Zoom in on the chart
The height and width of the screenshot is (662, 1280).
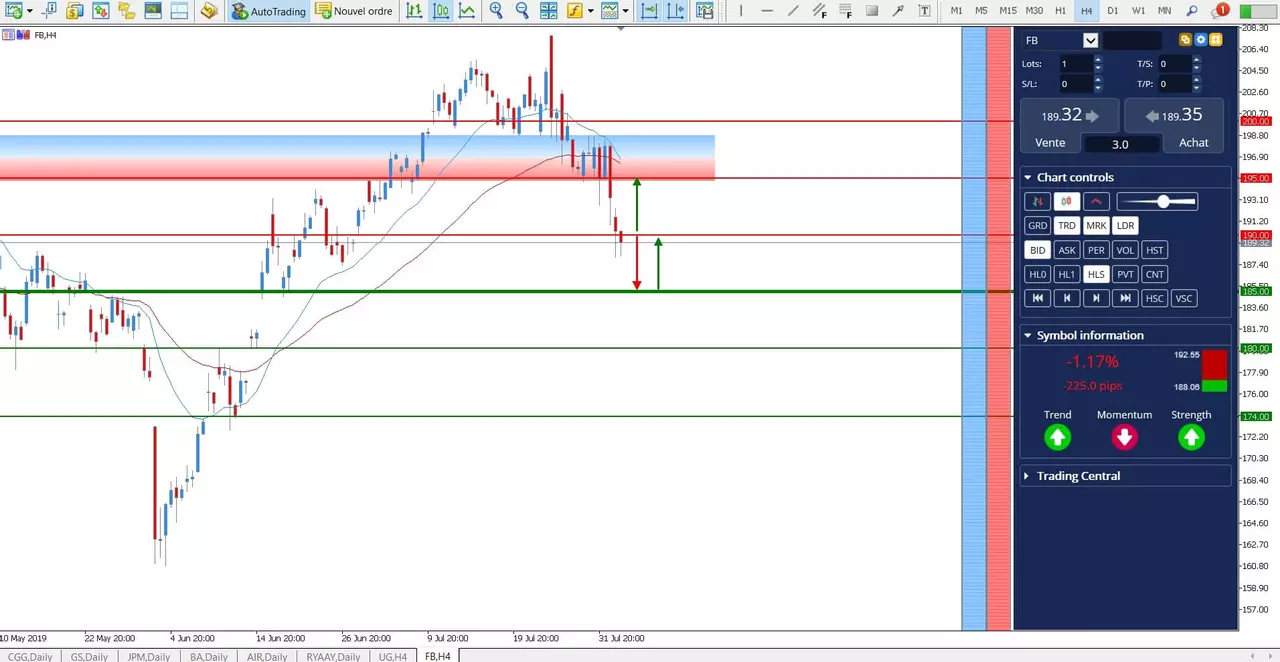[x=496, y=11]
